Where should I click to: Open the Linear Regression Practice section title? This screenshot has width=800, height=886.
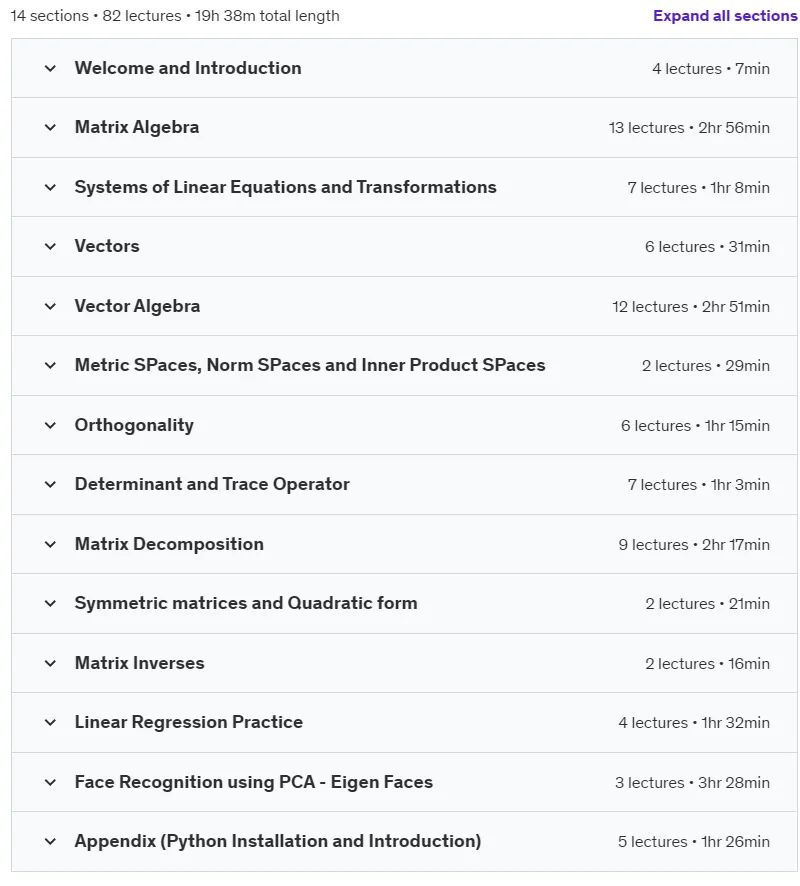pyautogui.click(x=189, y=722)
